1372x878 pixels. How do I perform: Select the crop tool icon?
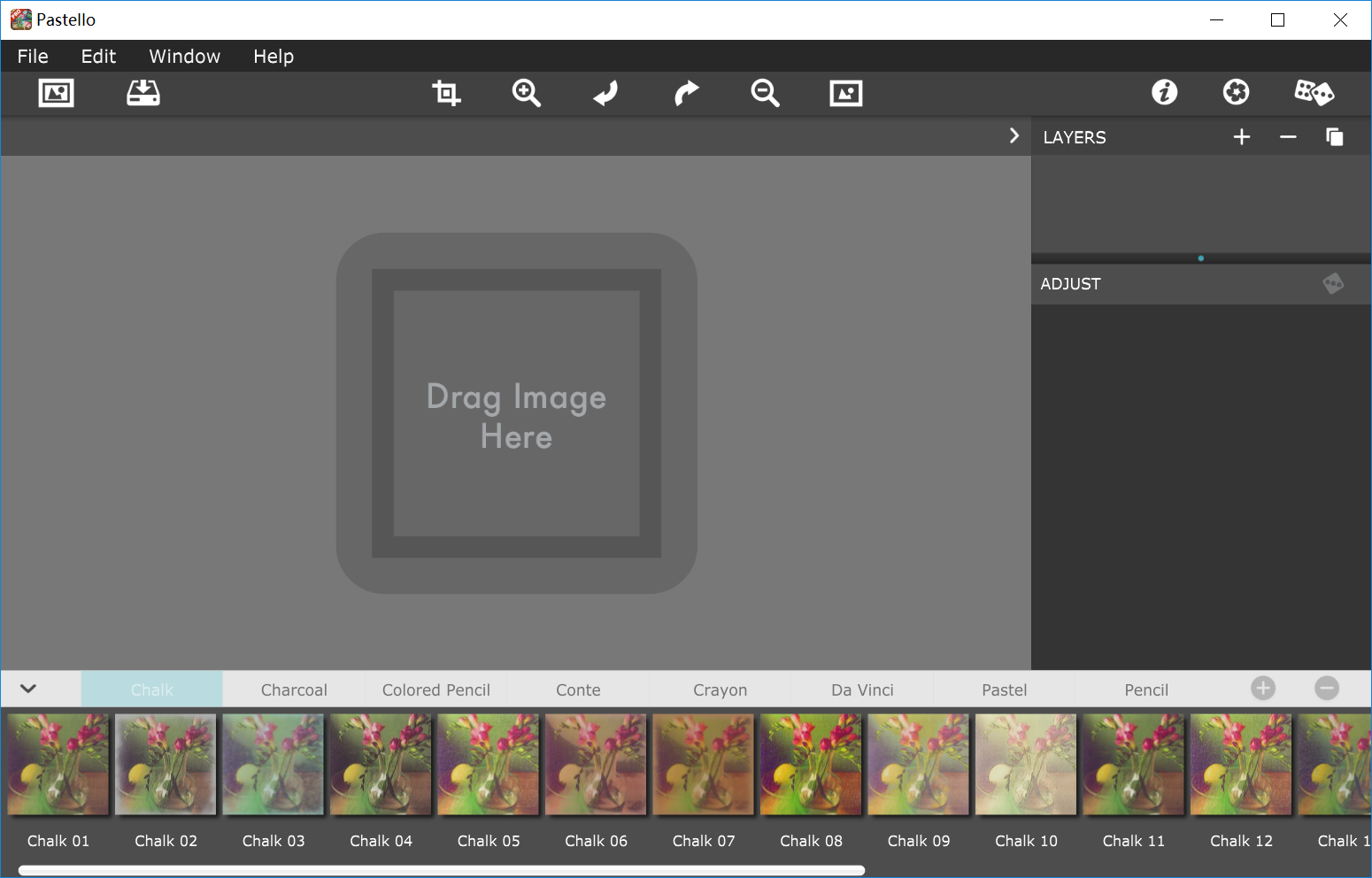pyautogui.click(x=446, y=93)
